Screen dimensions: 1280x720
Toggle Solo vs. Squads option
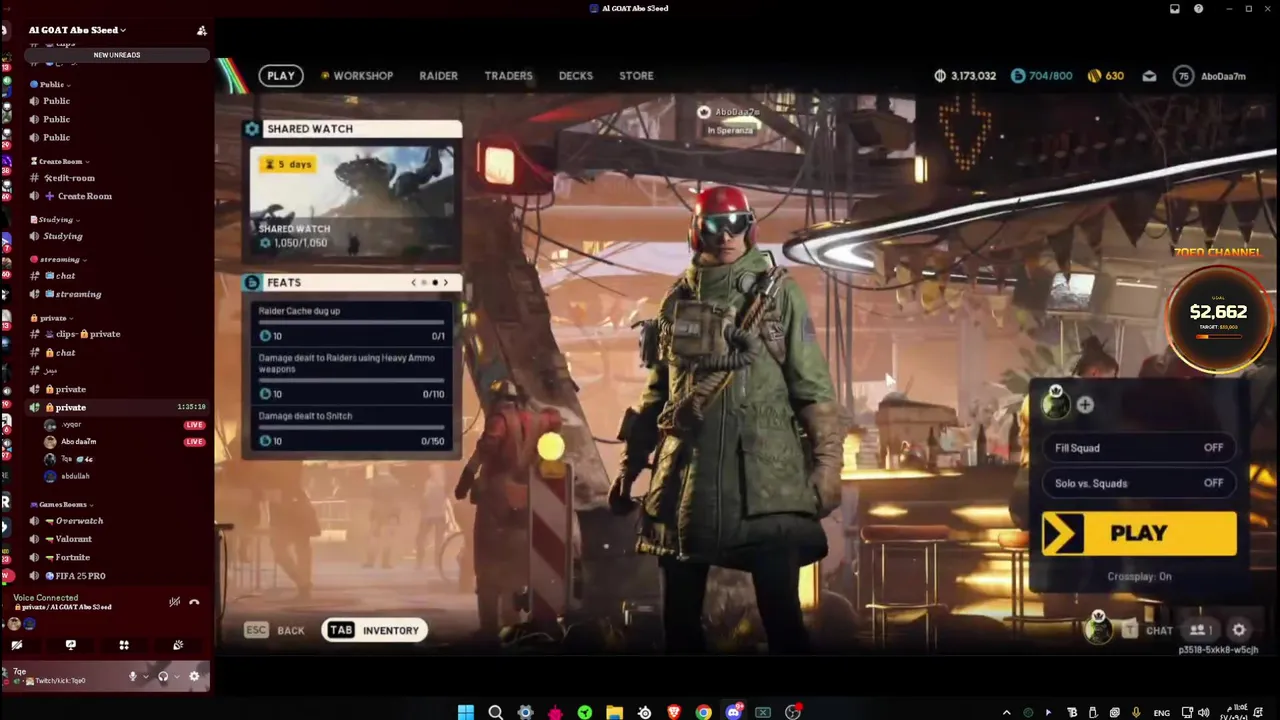[1139, 483]
